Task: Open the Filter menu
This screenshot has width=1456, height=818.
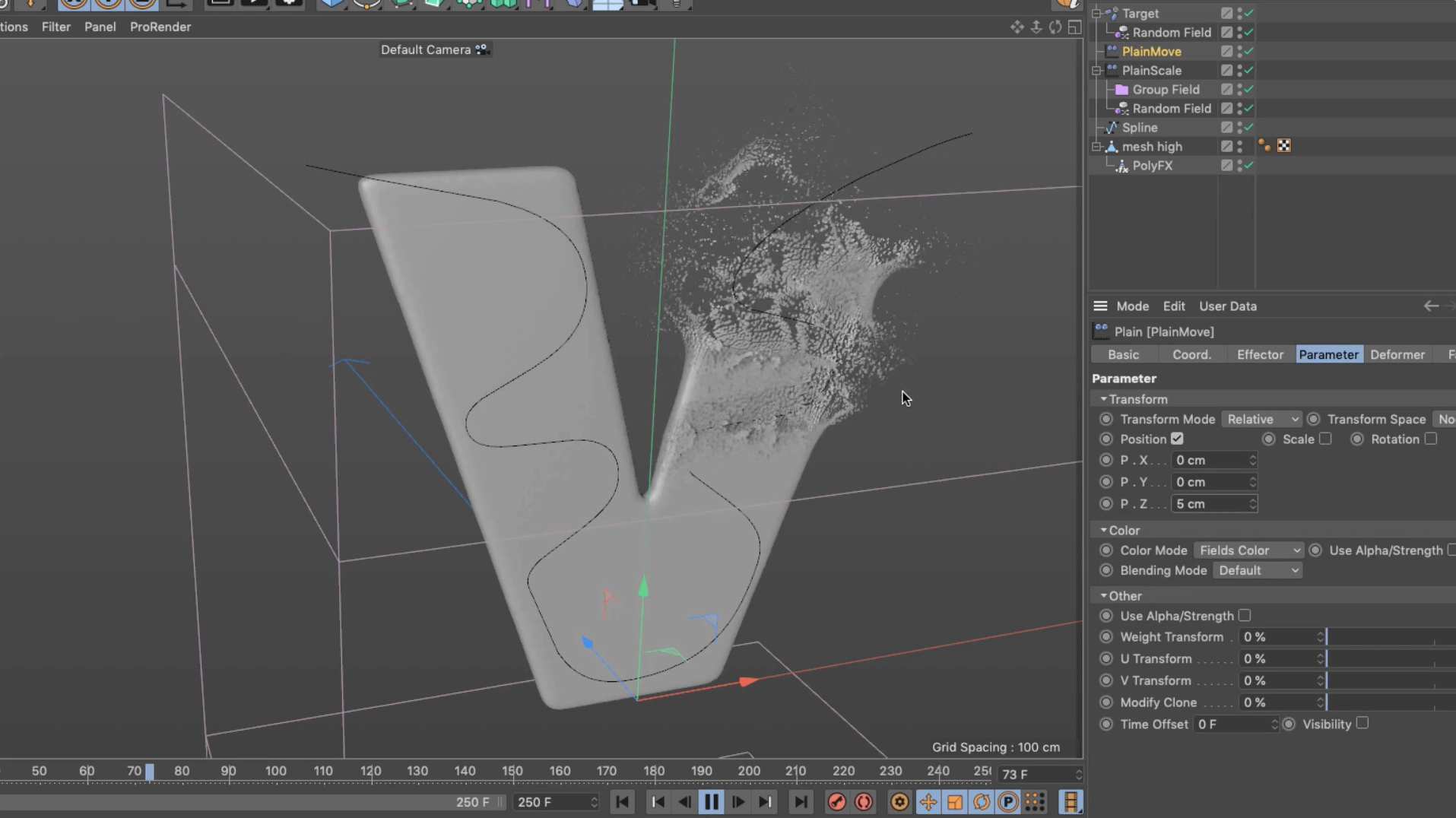Action: point(56,27)
